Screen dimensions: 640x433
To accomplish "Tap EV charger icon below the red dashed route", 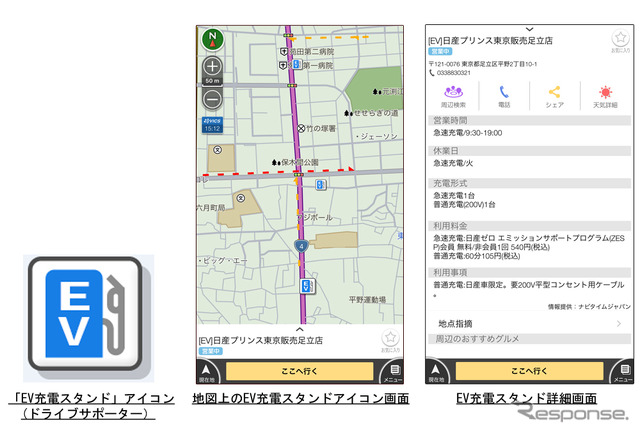I will click(321, 185).
